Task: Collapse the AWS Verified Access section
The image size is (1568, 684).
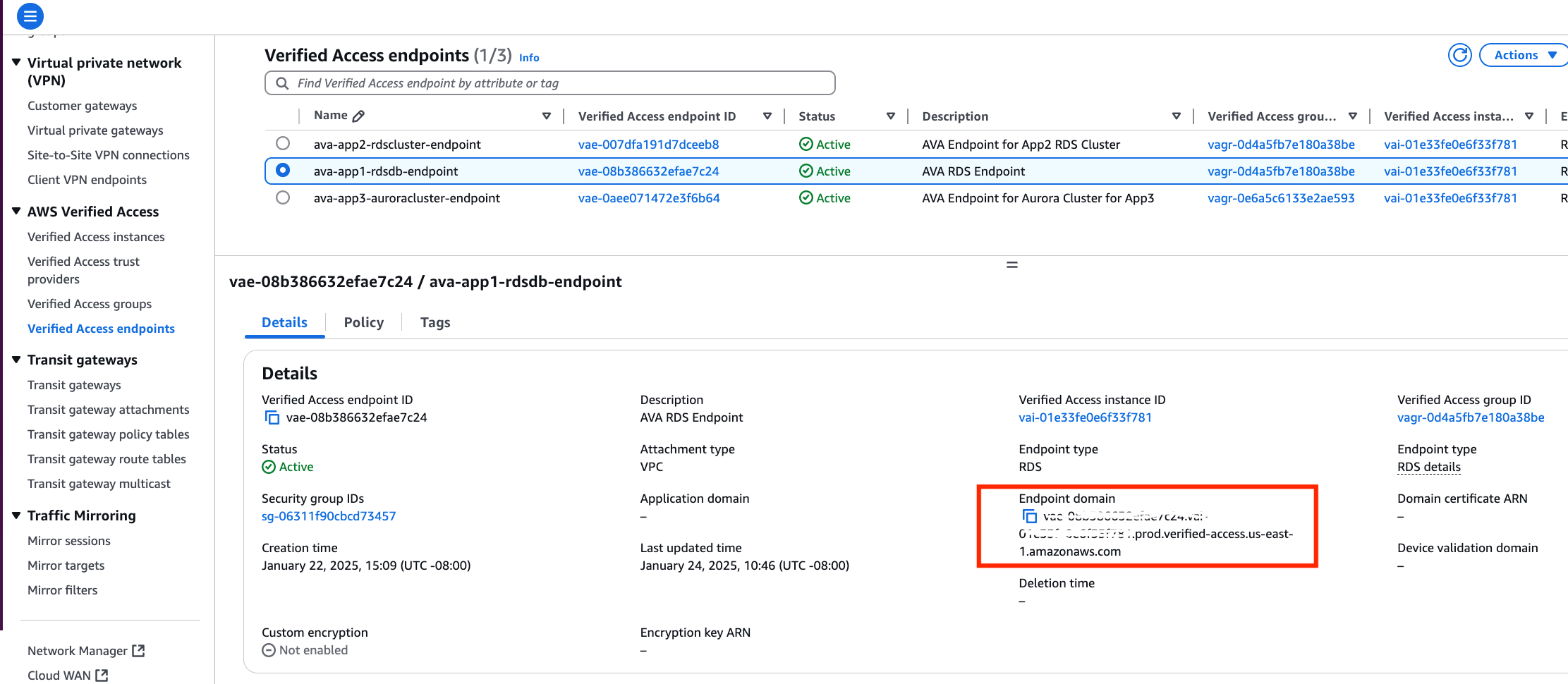Action: pyautogui.click(x=16, y=212)
